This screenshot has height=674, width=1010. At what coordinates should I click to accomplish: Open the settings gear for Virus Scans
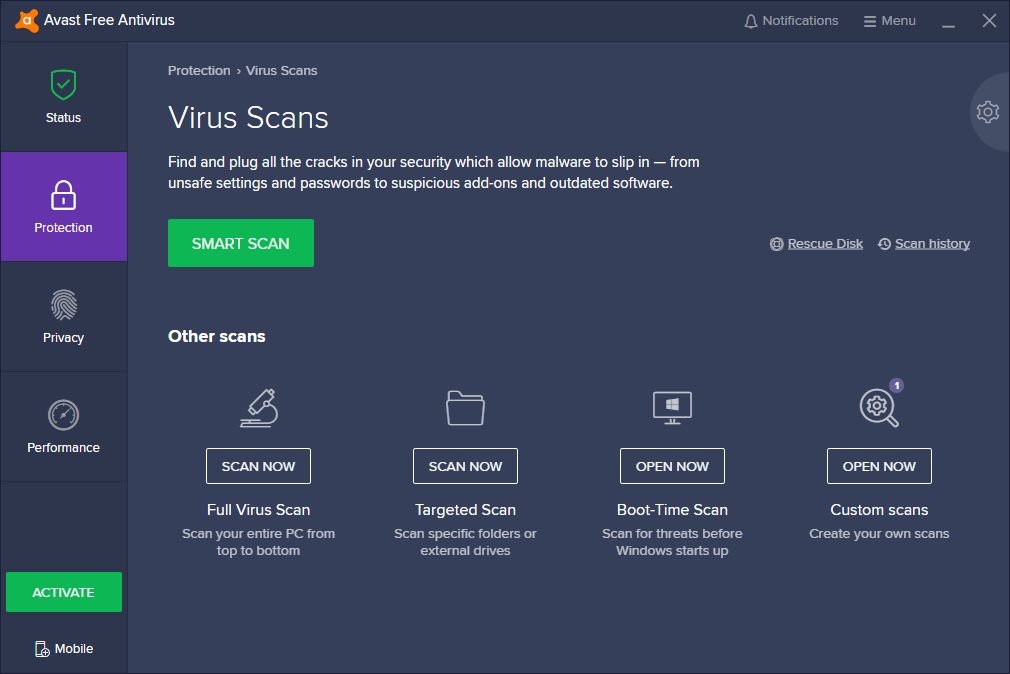[x=987, y=112]
